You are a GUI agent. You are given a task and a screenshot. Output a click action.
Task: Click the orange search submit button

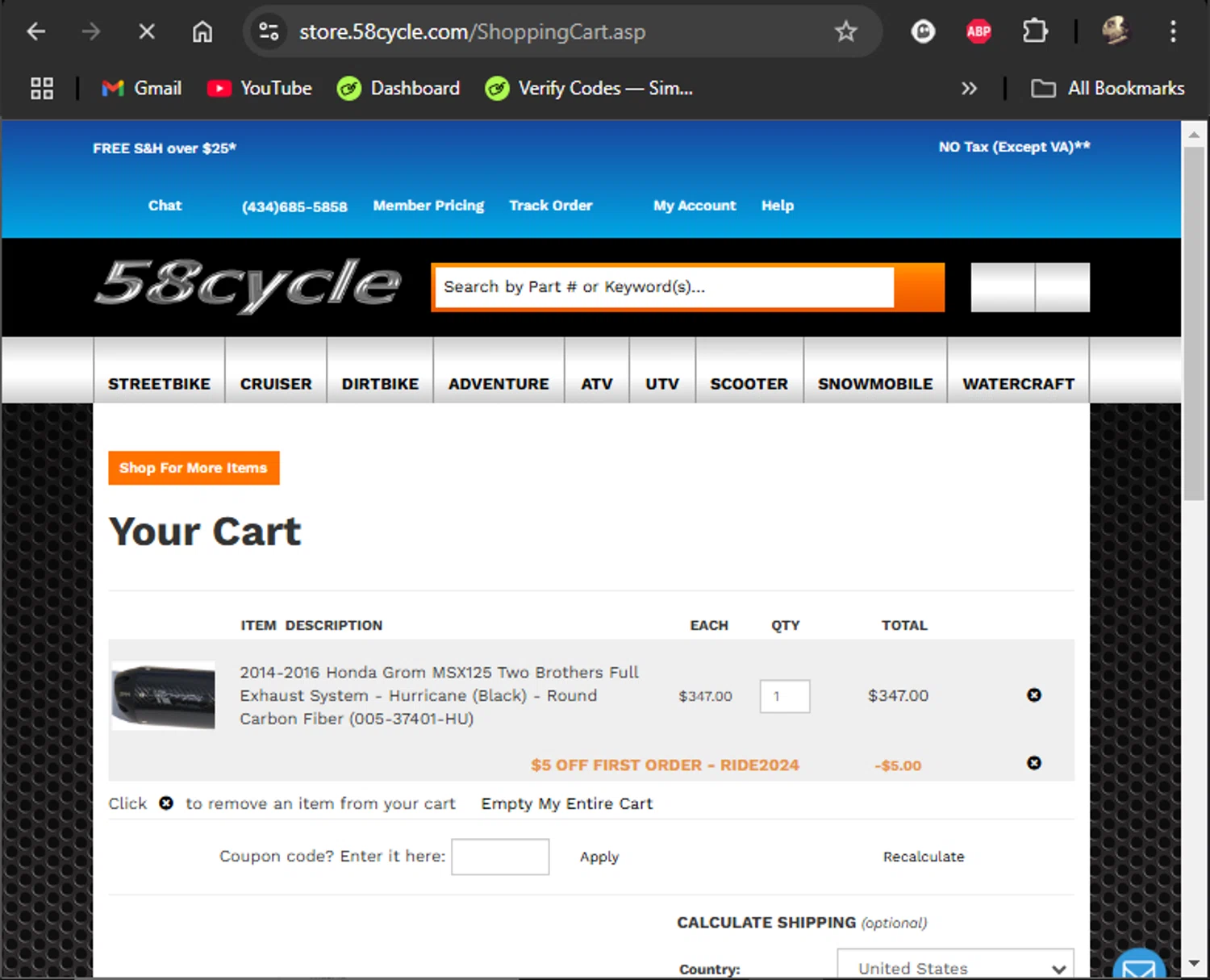tap(920, 287)
